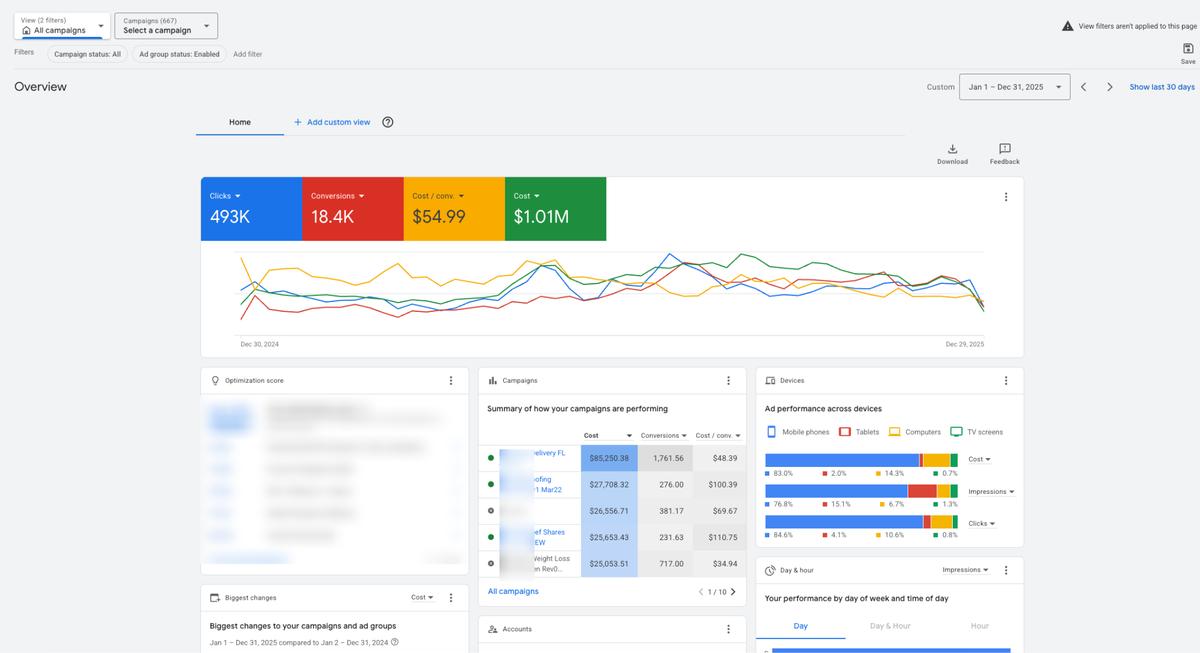Open the Conversions metric dropdown
Viewport: 1200px width, 653px height.
tap(338, 196)
